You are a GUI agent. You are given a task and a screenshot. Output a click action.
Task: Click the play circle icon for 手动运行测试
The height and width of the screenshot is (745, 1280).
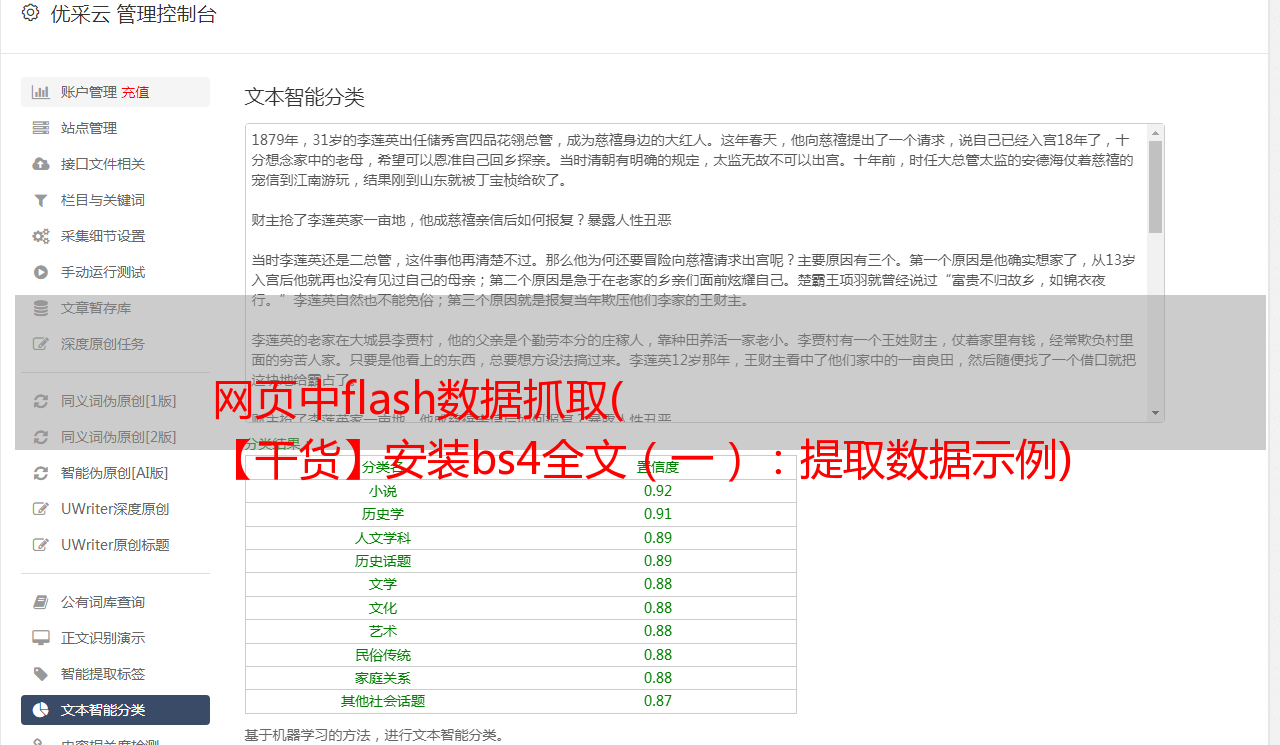pos(41,272)
